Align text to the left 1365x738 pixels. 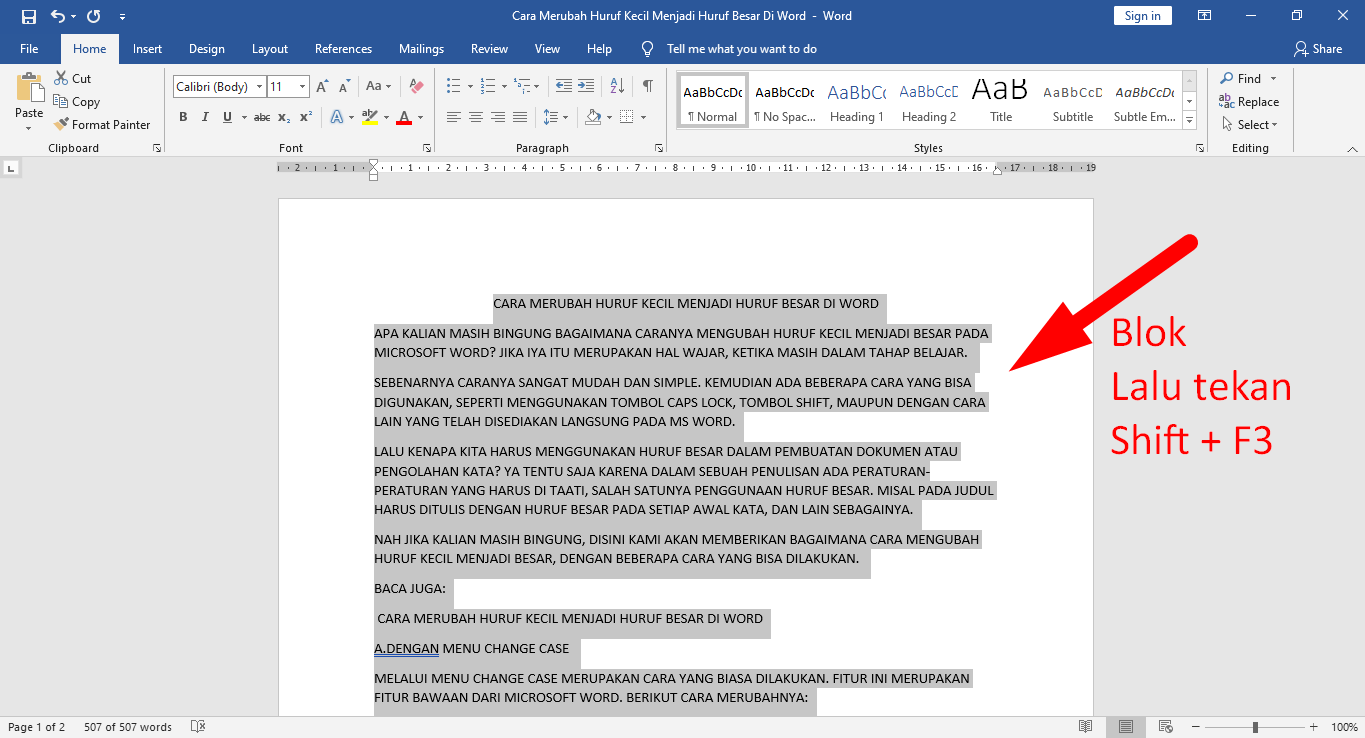pos(454,117)
